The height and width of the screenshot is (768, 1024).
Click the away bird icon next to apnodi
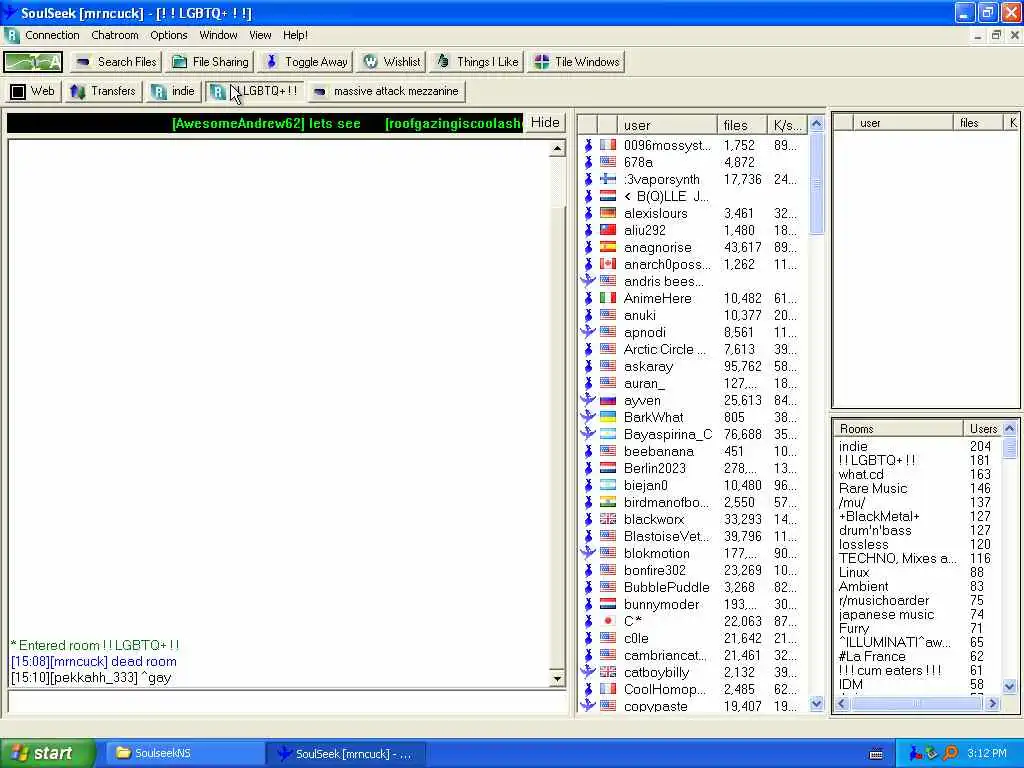coord(588,332)
